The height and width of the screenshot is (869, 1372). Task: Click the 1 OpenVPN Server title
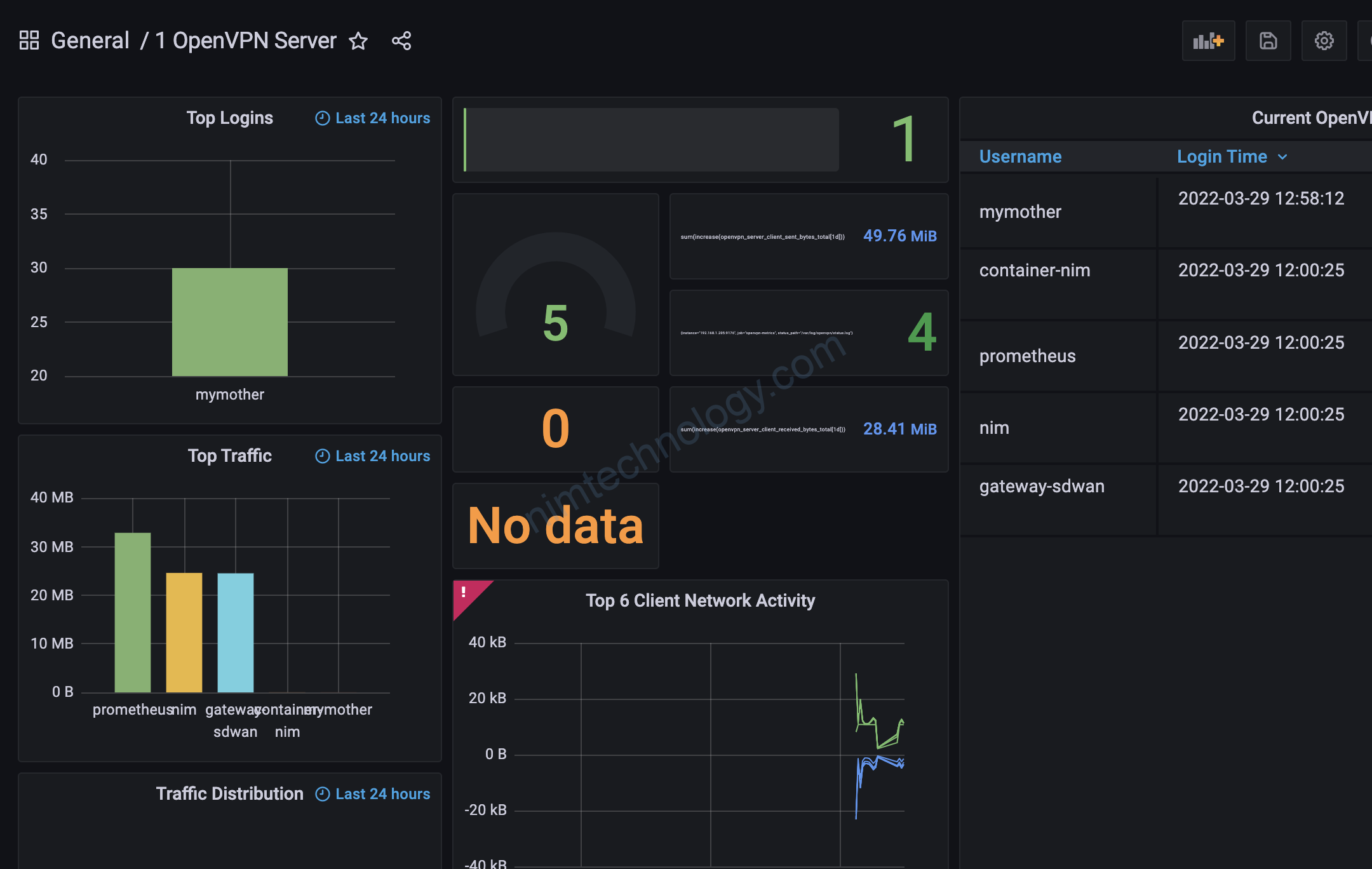pos(246,41)
